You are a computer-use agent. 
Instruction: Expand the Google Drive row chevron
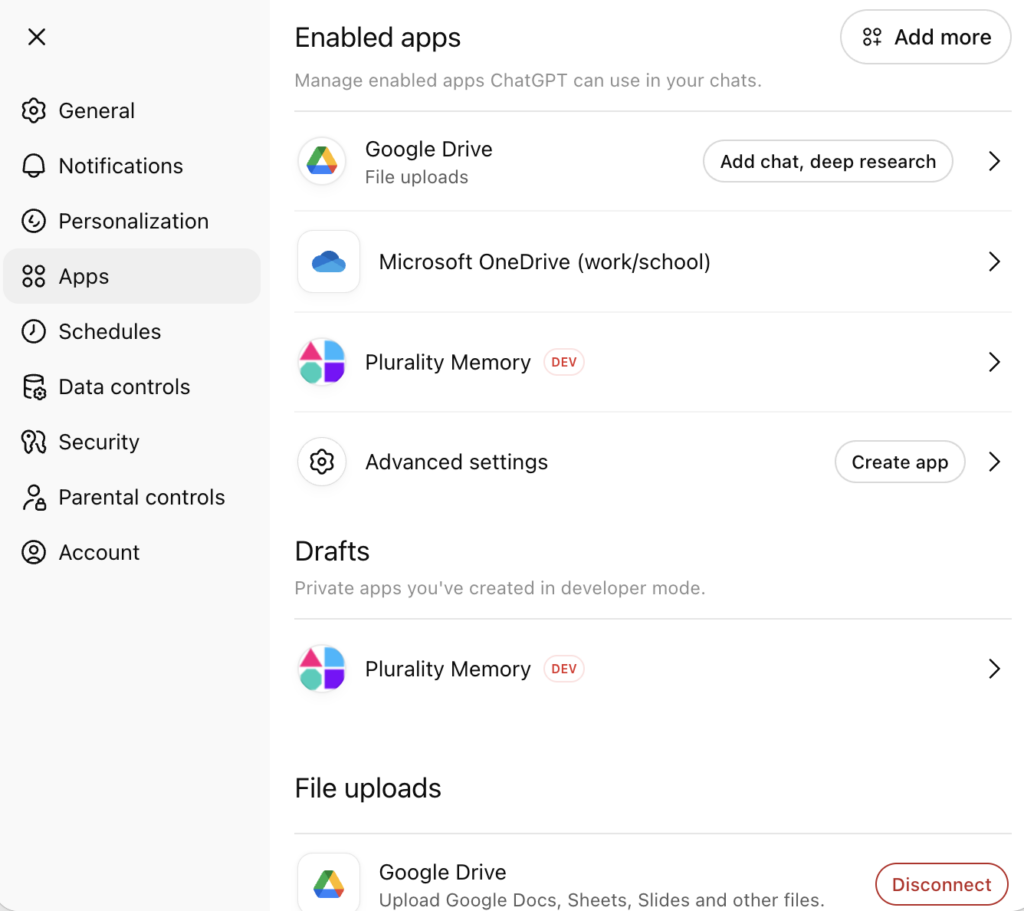pyautogui.click(x=994, y=161)
